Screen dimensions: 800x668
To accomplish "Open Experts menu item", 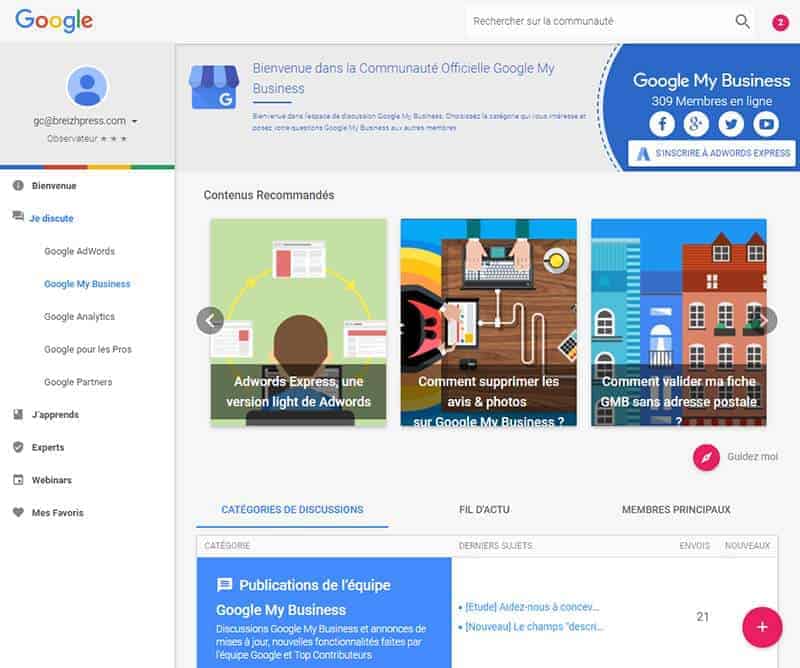I will pyautogui.click(x=48, y=448).
